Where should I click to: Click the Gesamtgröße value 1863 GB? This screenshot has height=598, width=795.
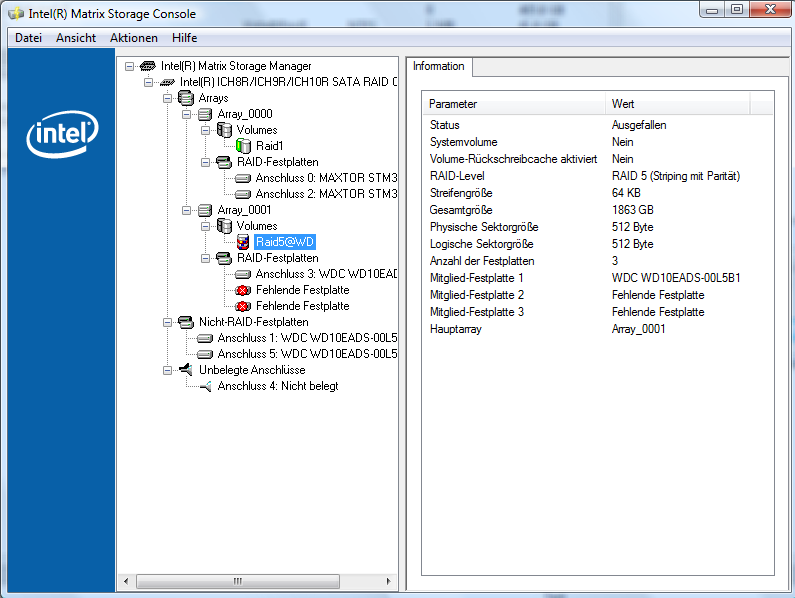point(633,210)
